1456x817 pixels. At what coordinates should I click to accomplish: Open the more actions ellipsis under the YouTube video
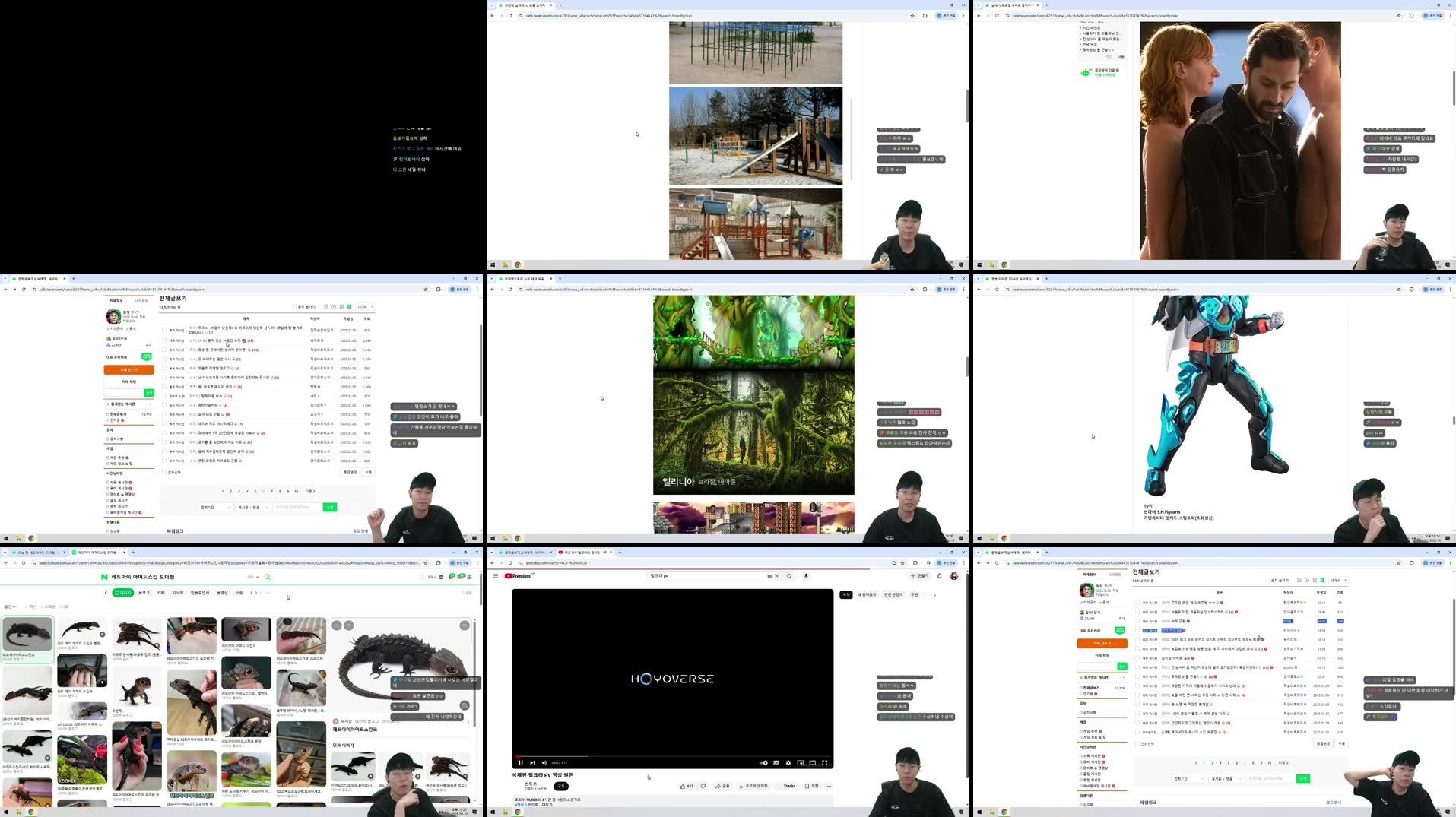tap(829, 786)
